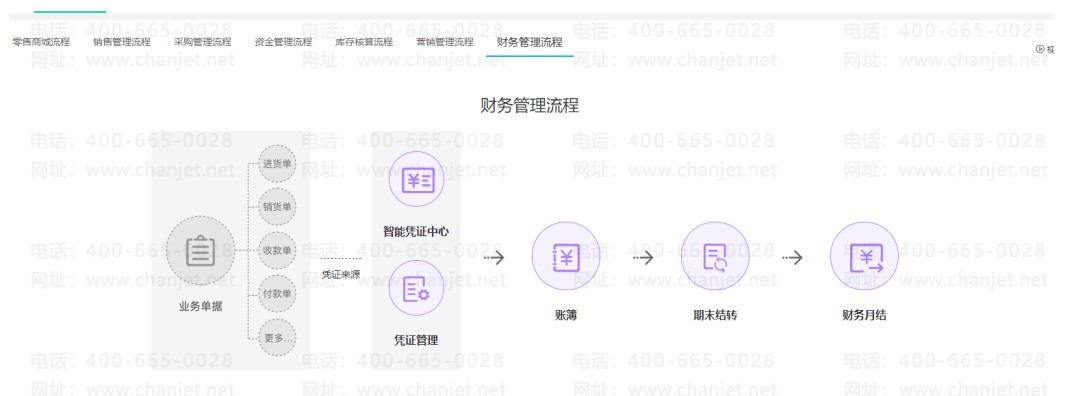The height and width of the screenshot is (396, 1072).
Task: Select the 销货单 bubble
Action: (278, 207)
